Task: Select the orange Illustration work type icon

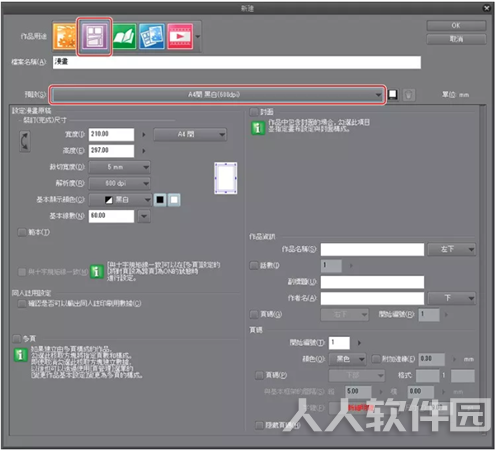Action: pos(64,36)
